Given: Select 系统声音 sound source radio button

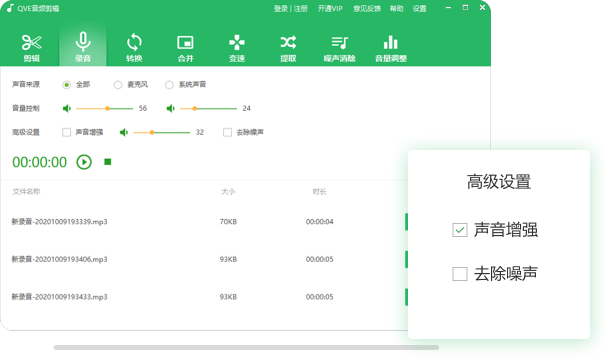Looking at the screenshot, I should point(169,85).
